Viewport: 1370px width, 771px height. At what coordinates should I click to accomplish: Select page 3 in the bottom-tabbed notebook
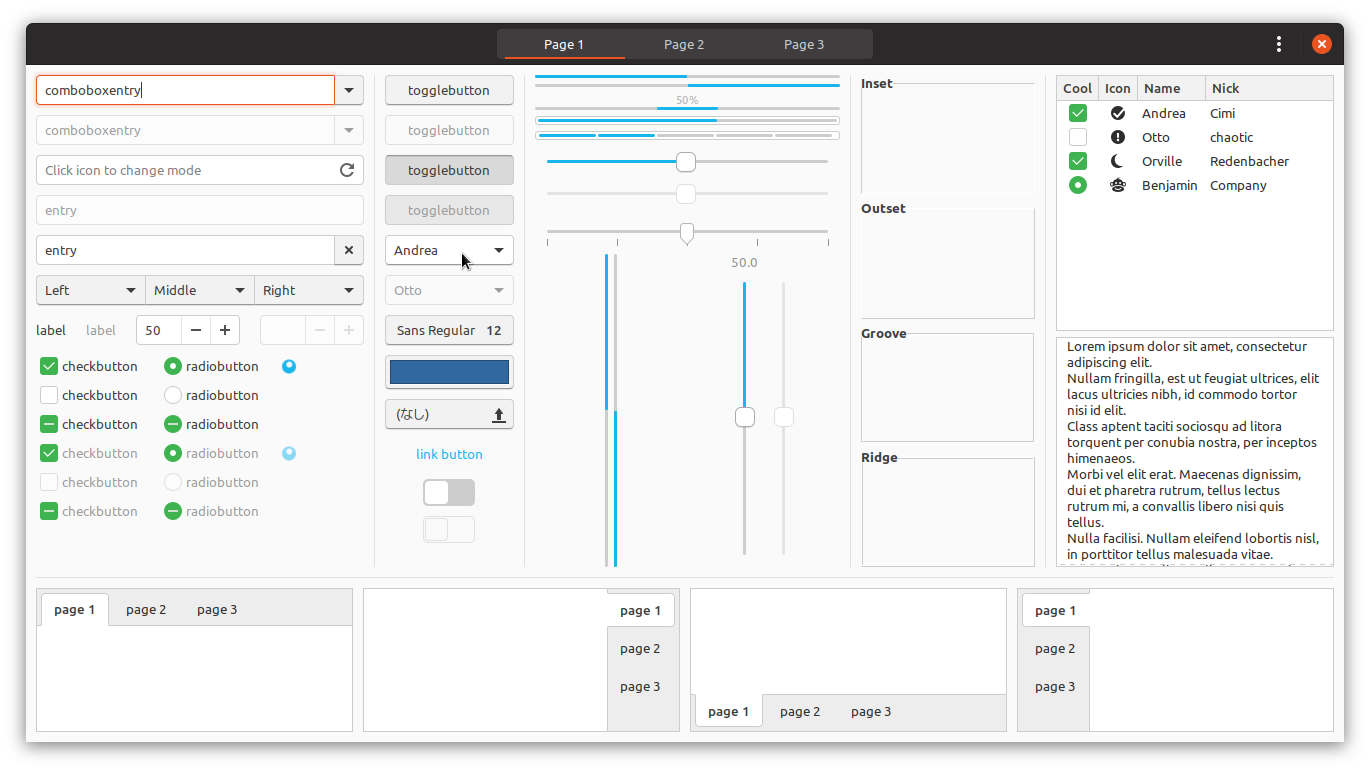click(x=871, y=711)
